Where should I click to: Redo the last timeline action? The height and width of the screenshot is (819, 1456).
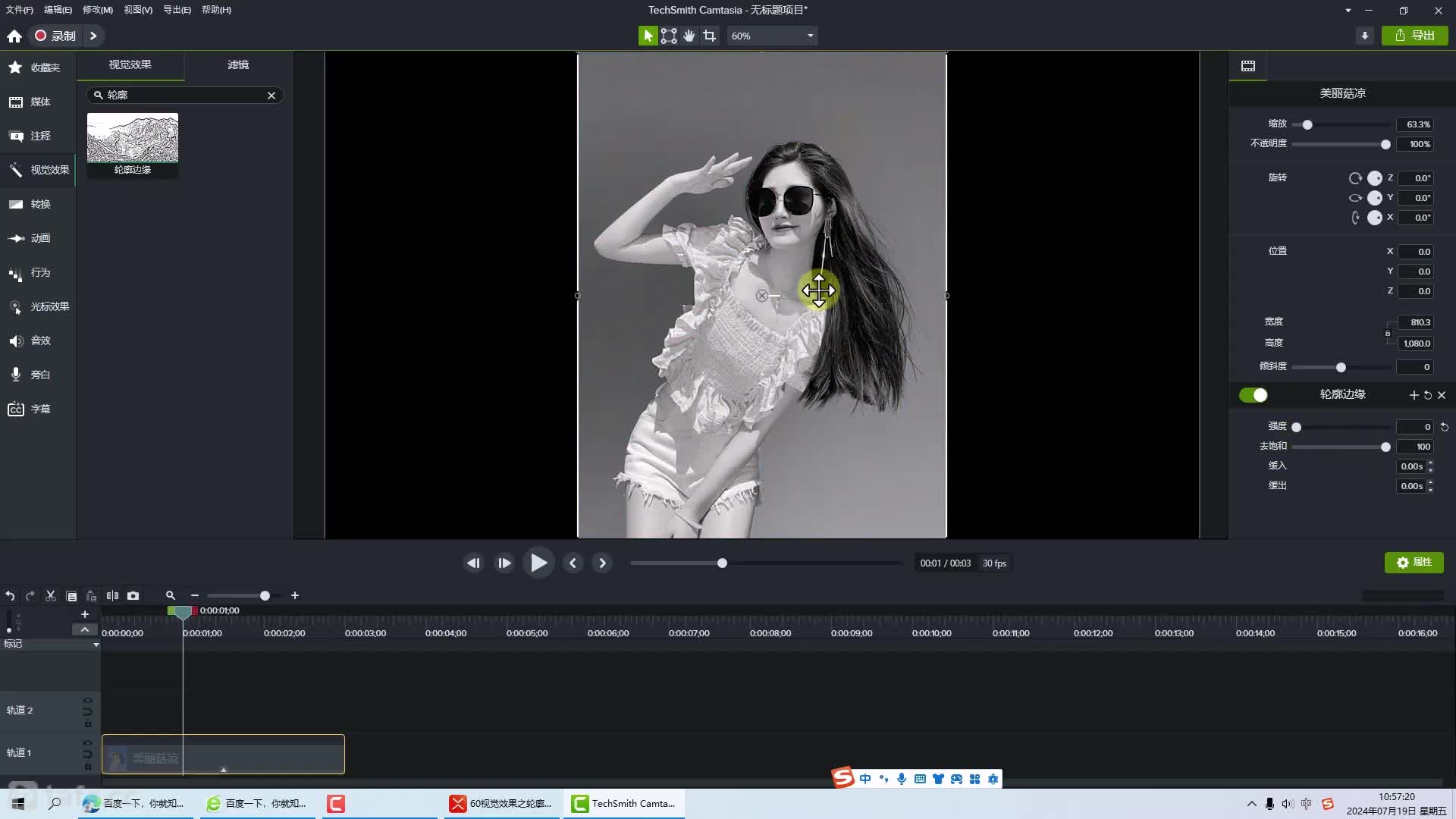pos(30,596)
